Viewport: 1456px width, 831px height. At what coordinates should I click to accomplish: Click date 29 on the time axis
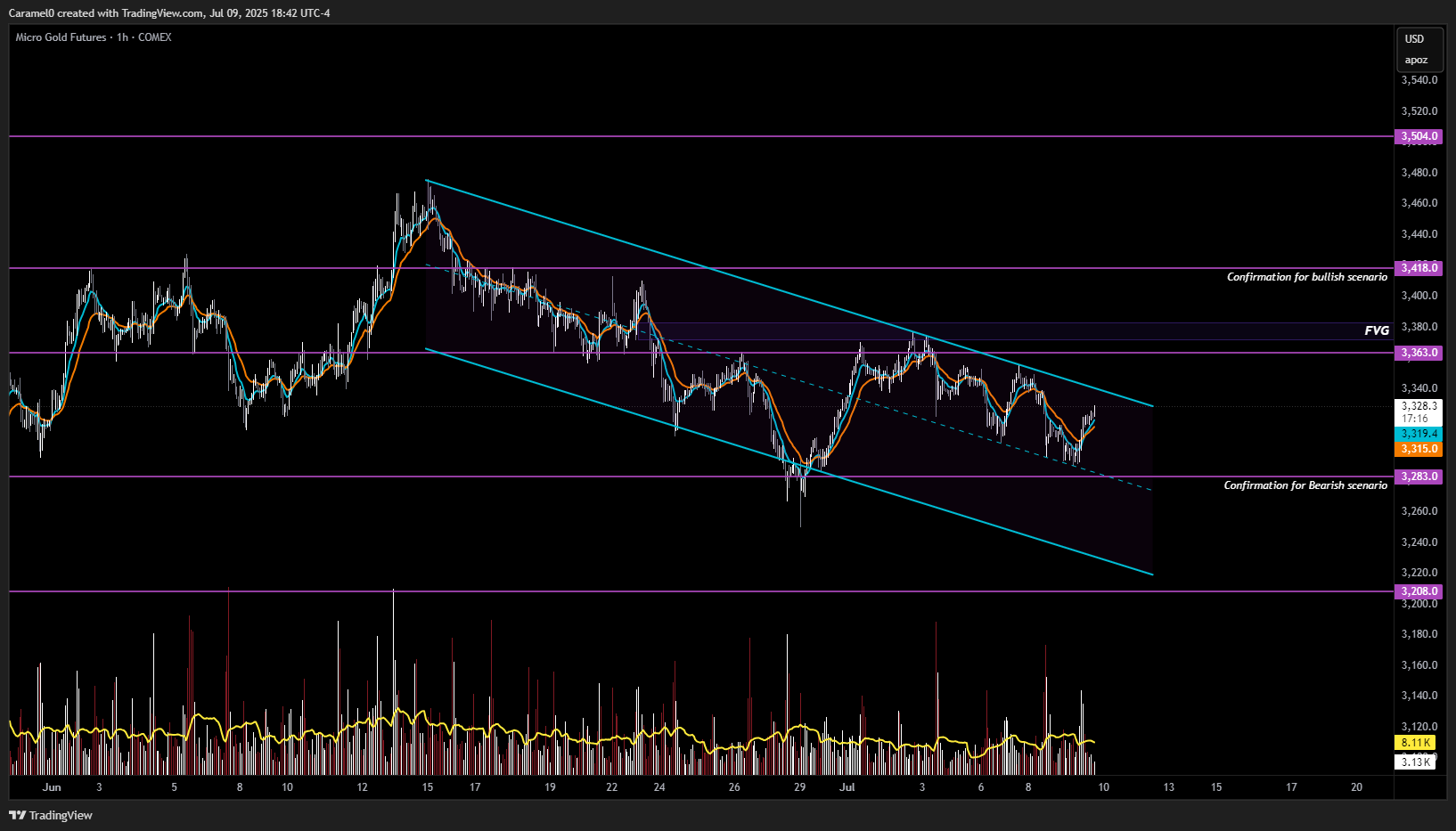tap(800, 787)
